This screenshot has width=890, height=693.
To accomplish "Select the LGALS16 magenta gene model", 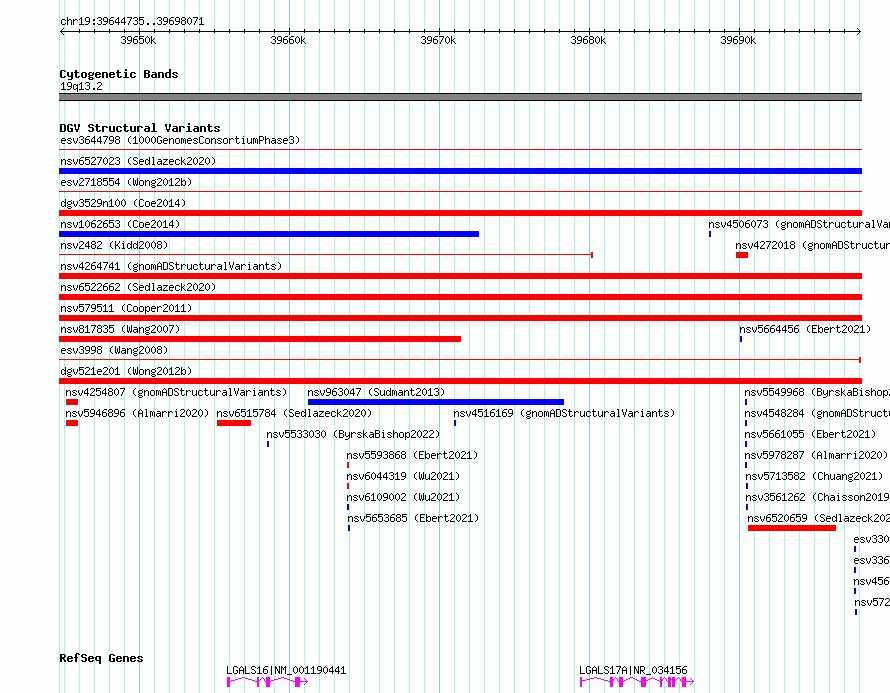I will click(267, 682).
